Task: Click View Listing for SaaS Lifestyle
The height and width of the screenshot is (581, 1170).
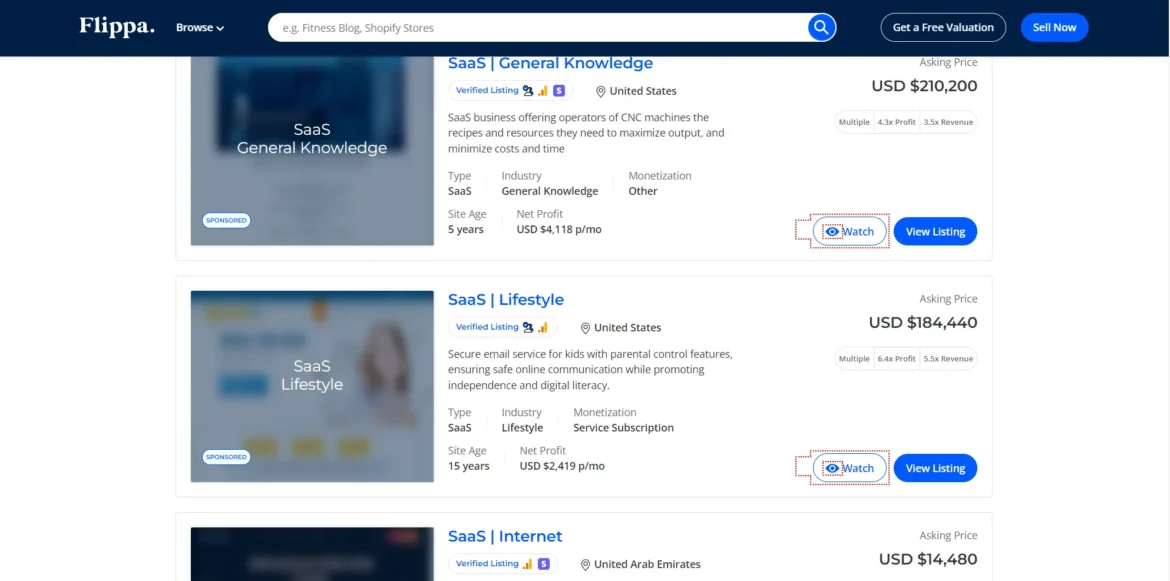Action: pyautogui.click(x=935, y=468)
